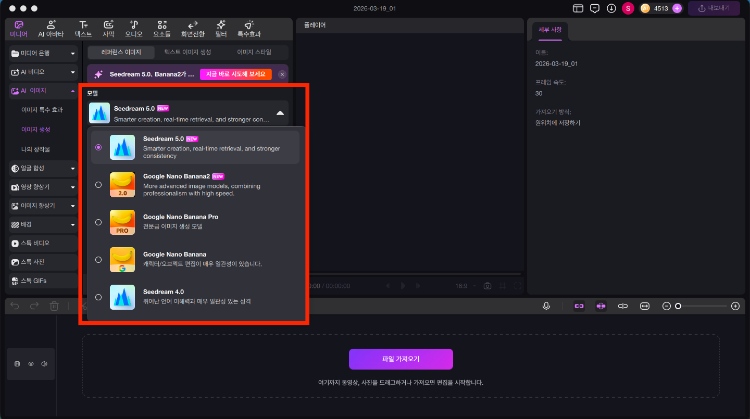750x419 pixels.
Task: Click the export button in the top-right corner
Action: (713, 8)
